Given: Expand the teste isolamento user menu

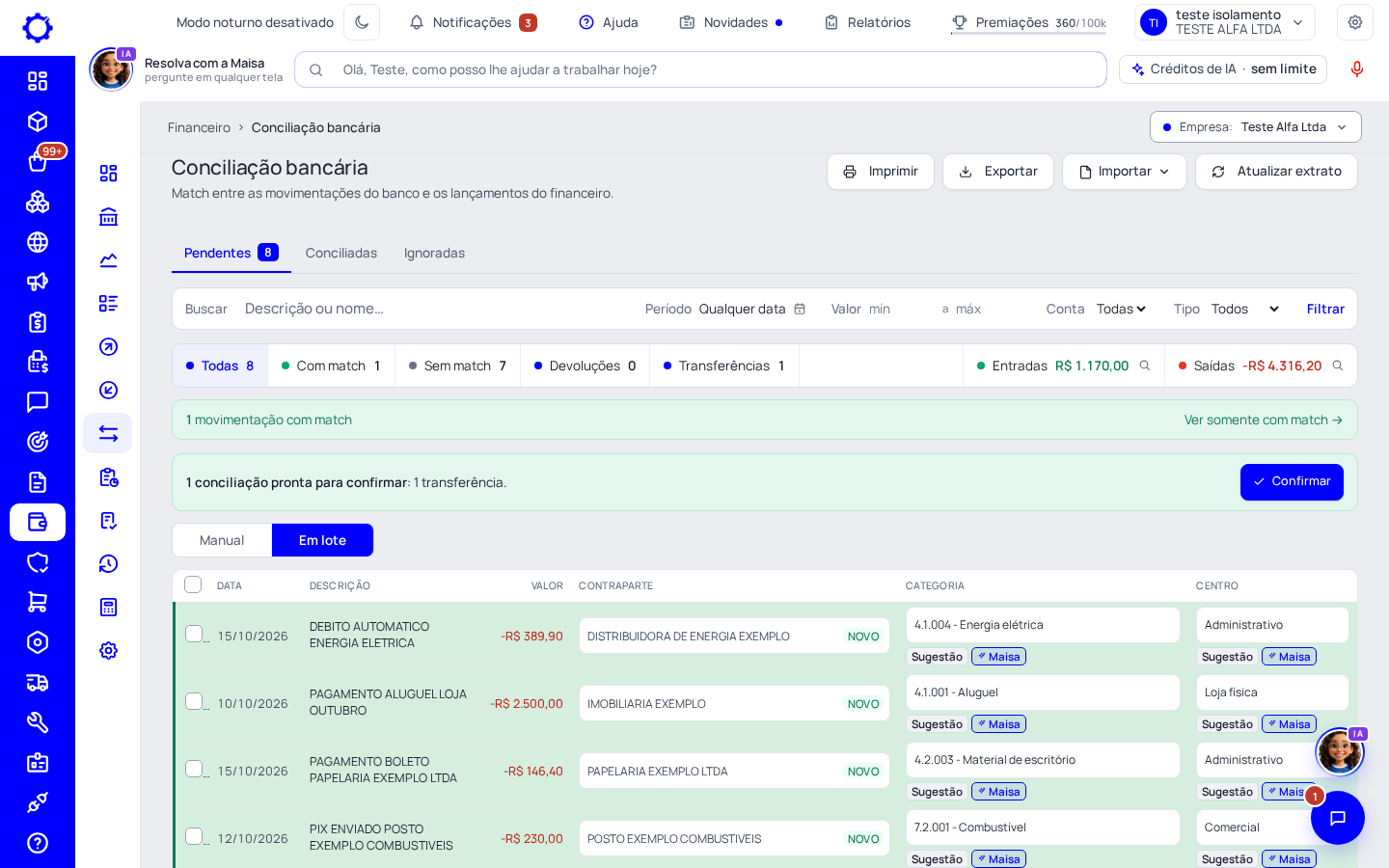Looking at the screenshot, I should coord(1225,22).
